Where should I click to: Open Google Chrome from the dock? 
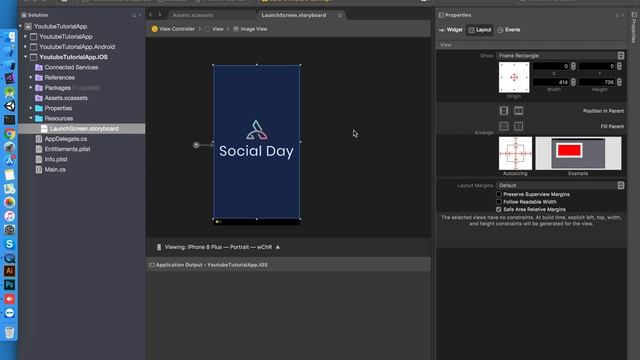9,134
